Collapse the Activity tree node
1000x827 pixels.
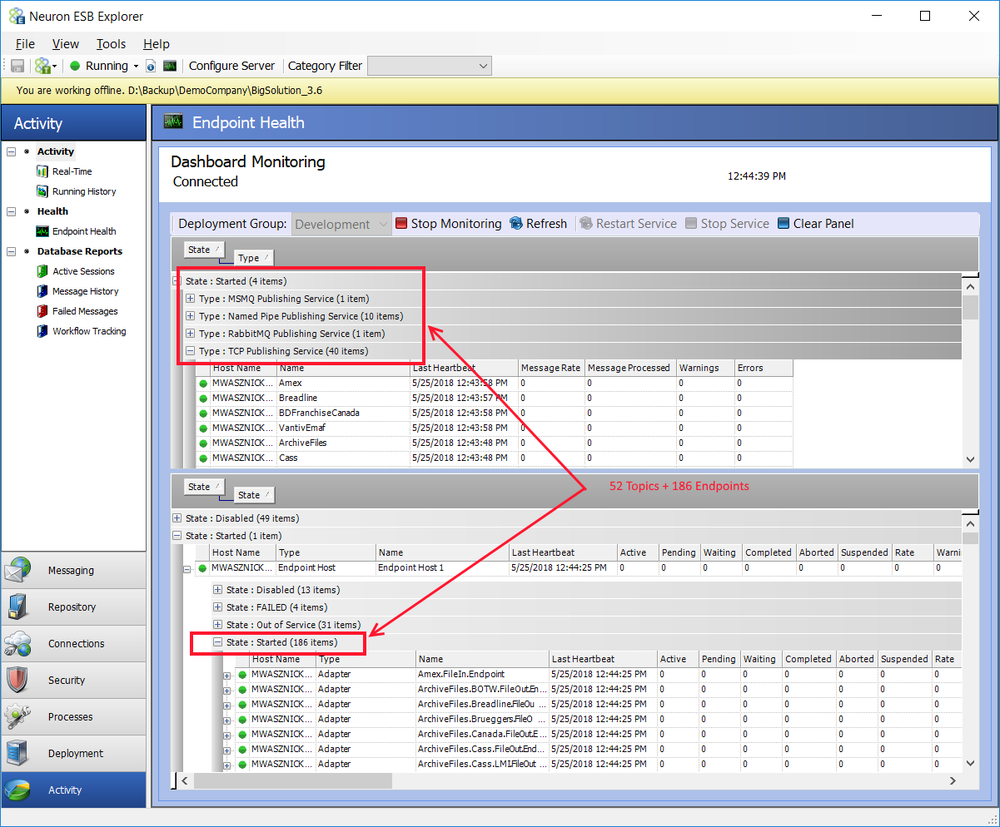point(11,152)
